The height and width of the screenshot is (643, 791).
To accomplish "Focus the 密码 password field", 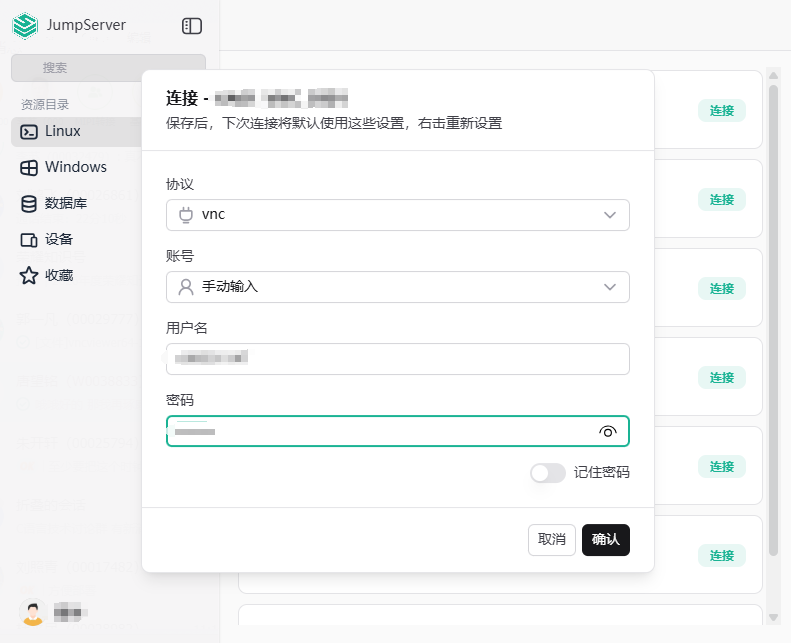I will pos(380,431).
